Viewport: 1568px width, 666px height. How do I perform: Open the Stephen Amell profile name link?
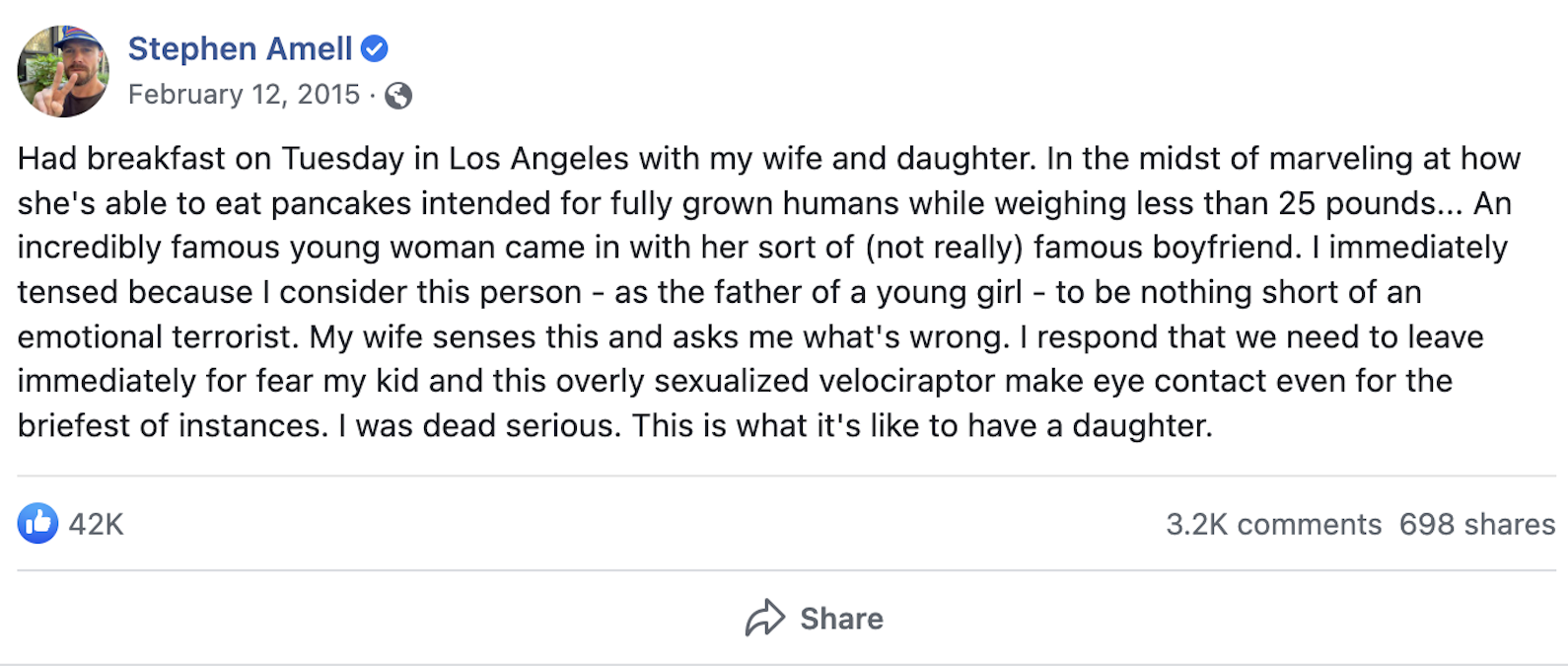coord(240,48)
